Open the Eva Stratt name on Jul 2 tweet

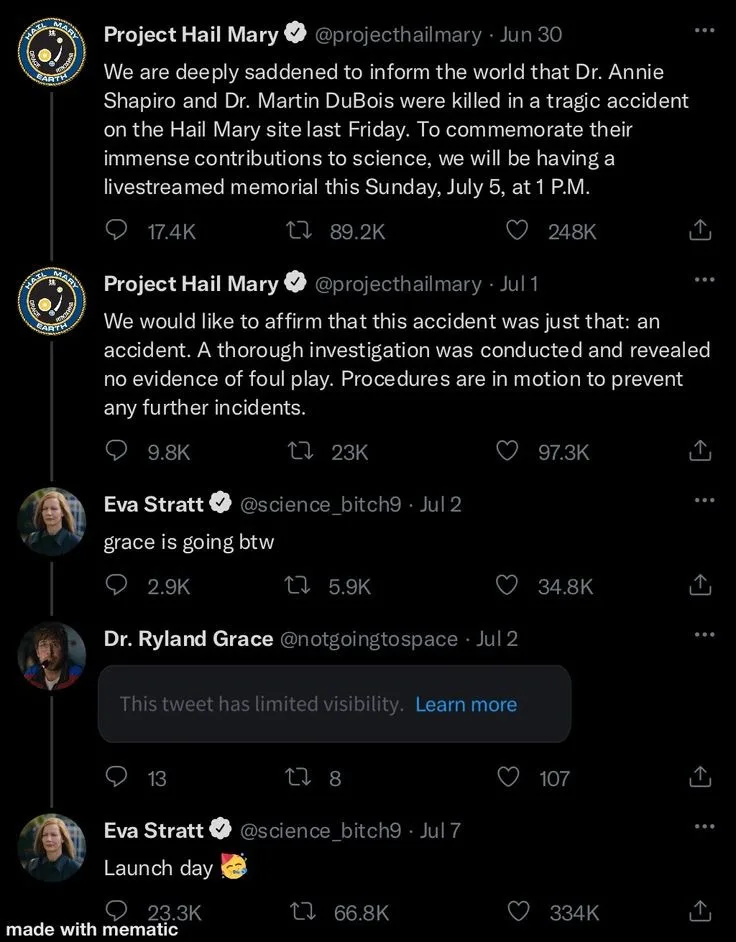153,504
